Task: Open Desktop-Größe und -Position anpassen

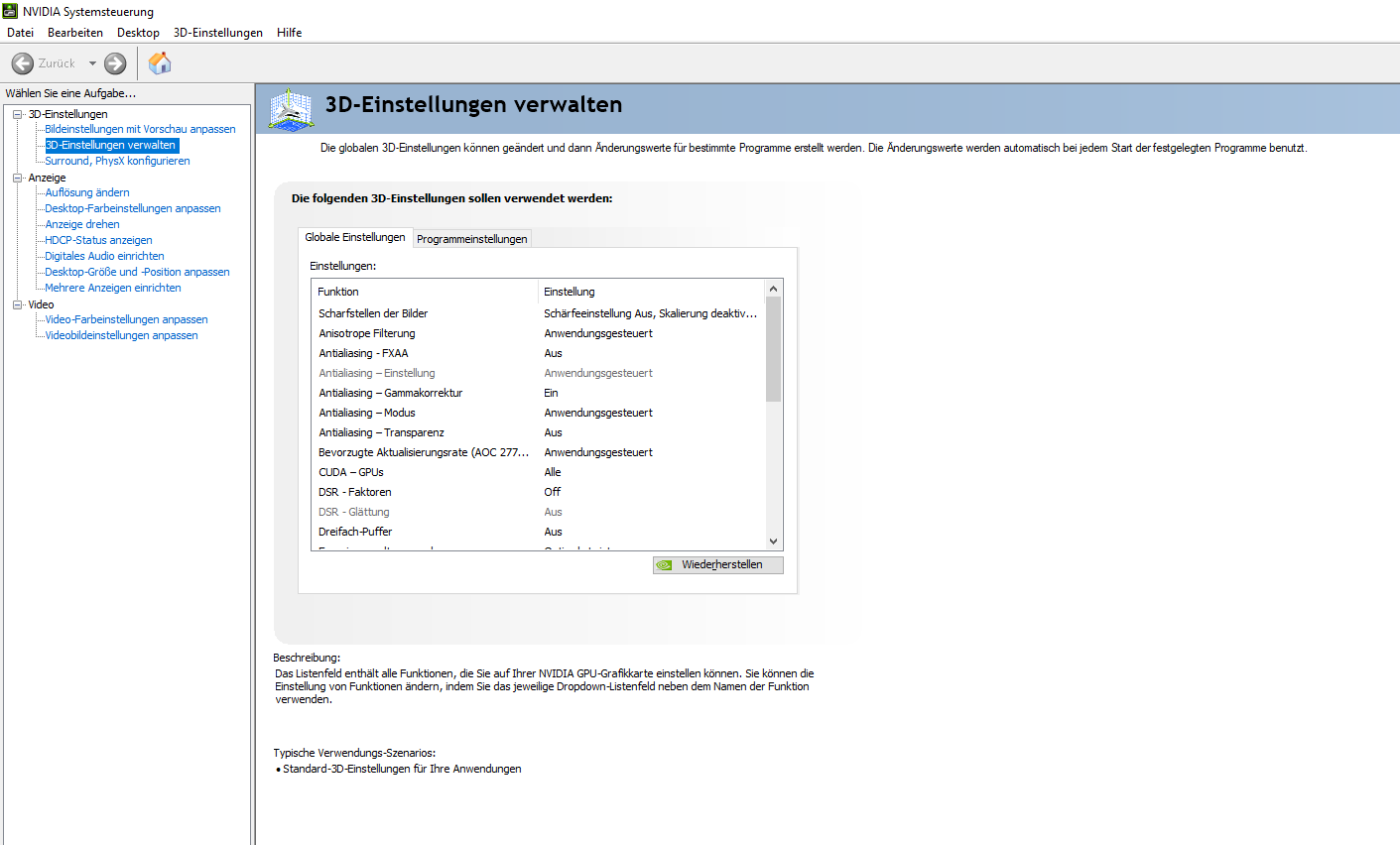Action: coord(137,272)
